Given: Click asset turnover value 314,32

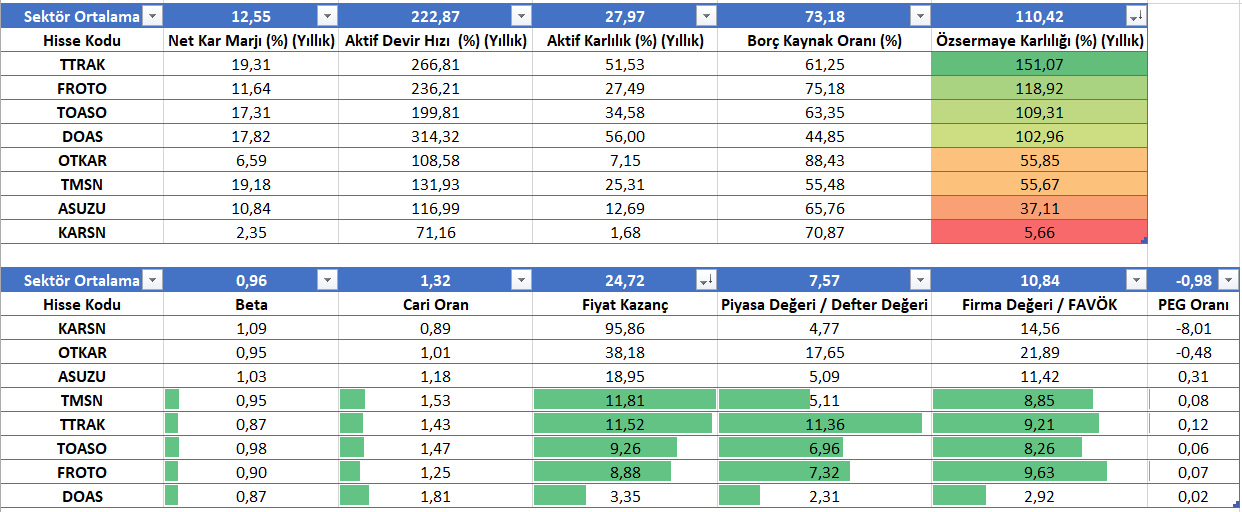Looking at the screenshot, I should coord(434,136).
